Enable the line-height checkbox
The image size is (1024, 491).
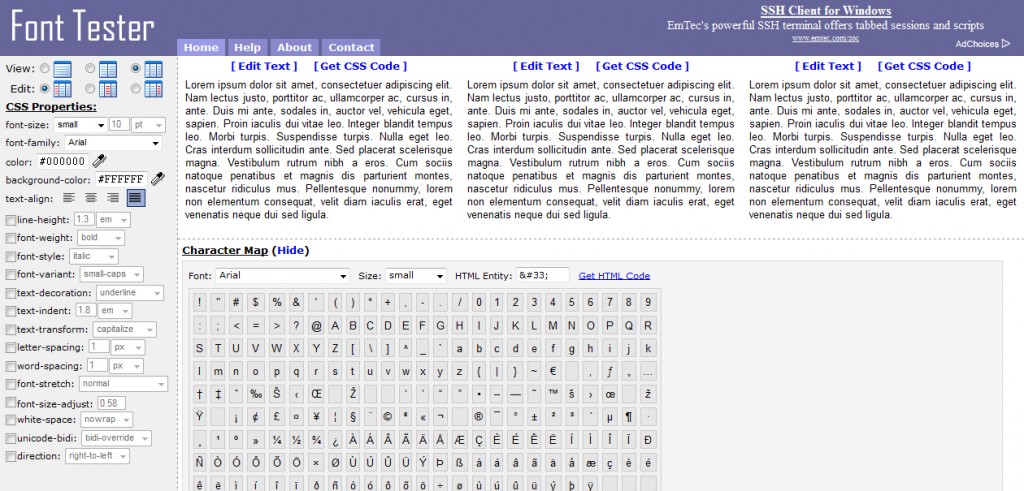click(11, 220)
